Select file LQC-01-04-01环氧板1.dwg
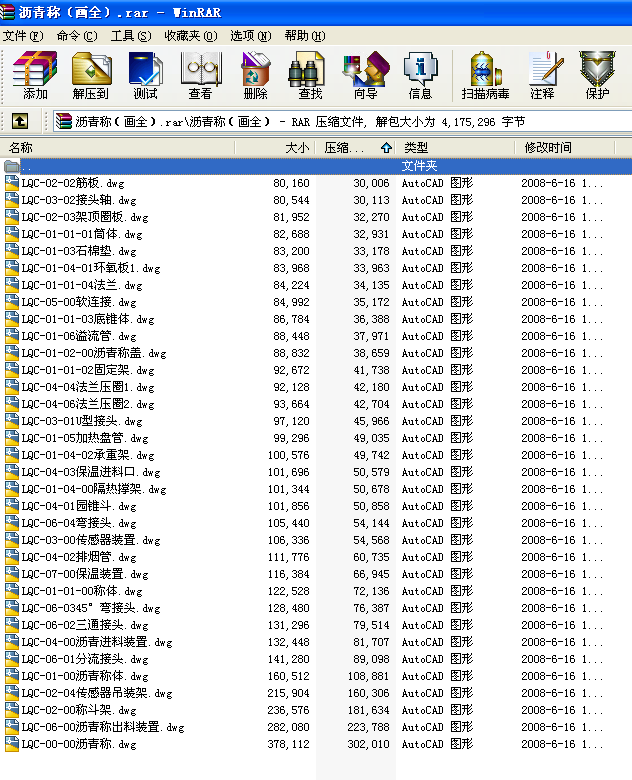 tap(91, 268)
